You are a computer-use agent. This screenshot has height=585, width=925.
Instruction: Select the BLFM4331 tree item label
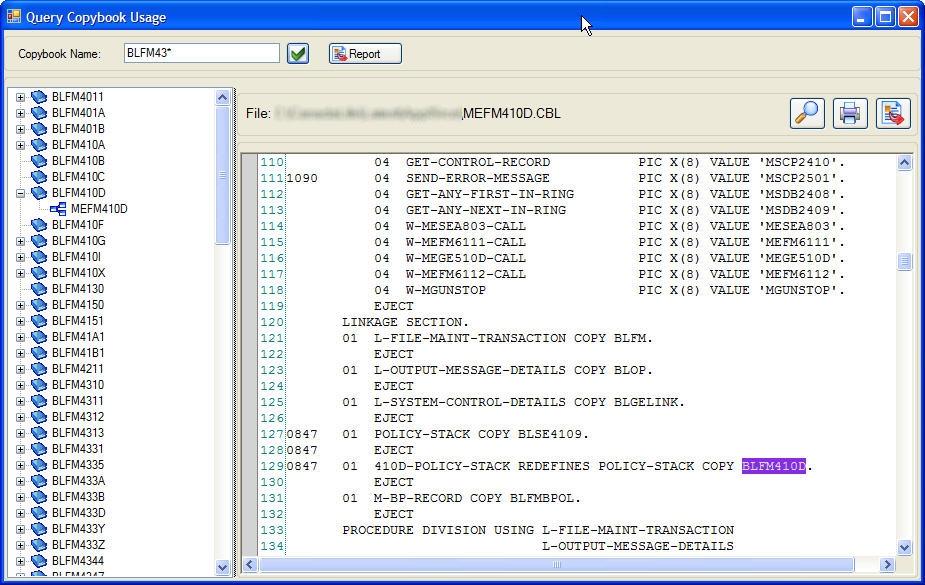point(78,449)
